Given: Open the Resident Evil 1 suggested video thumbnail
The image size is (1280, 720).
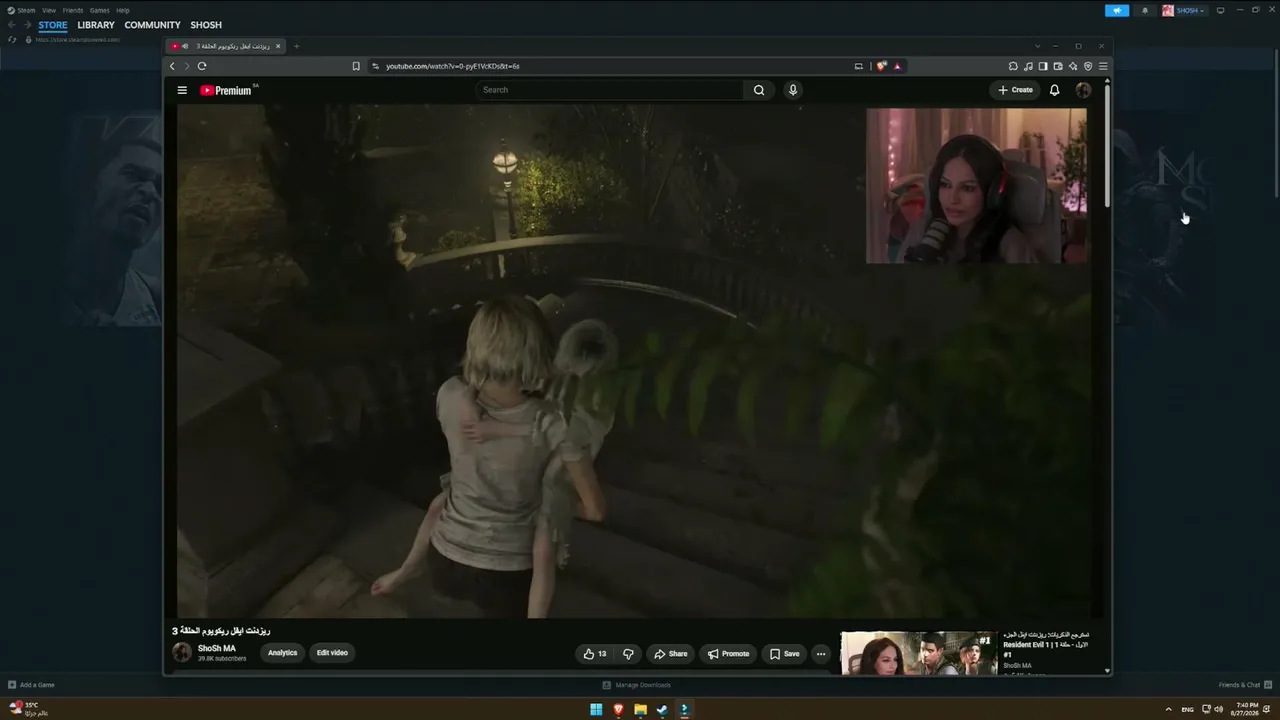Looking at the screenshot, I should coord(919,653).
